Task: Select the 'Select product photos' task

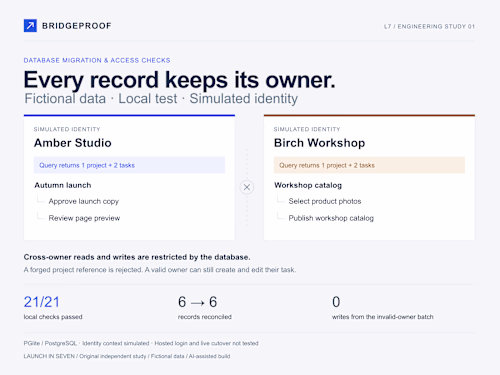Action: pos(325,201)
